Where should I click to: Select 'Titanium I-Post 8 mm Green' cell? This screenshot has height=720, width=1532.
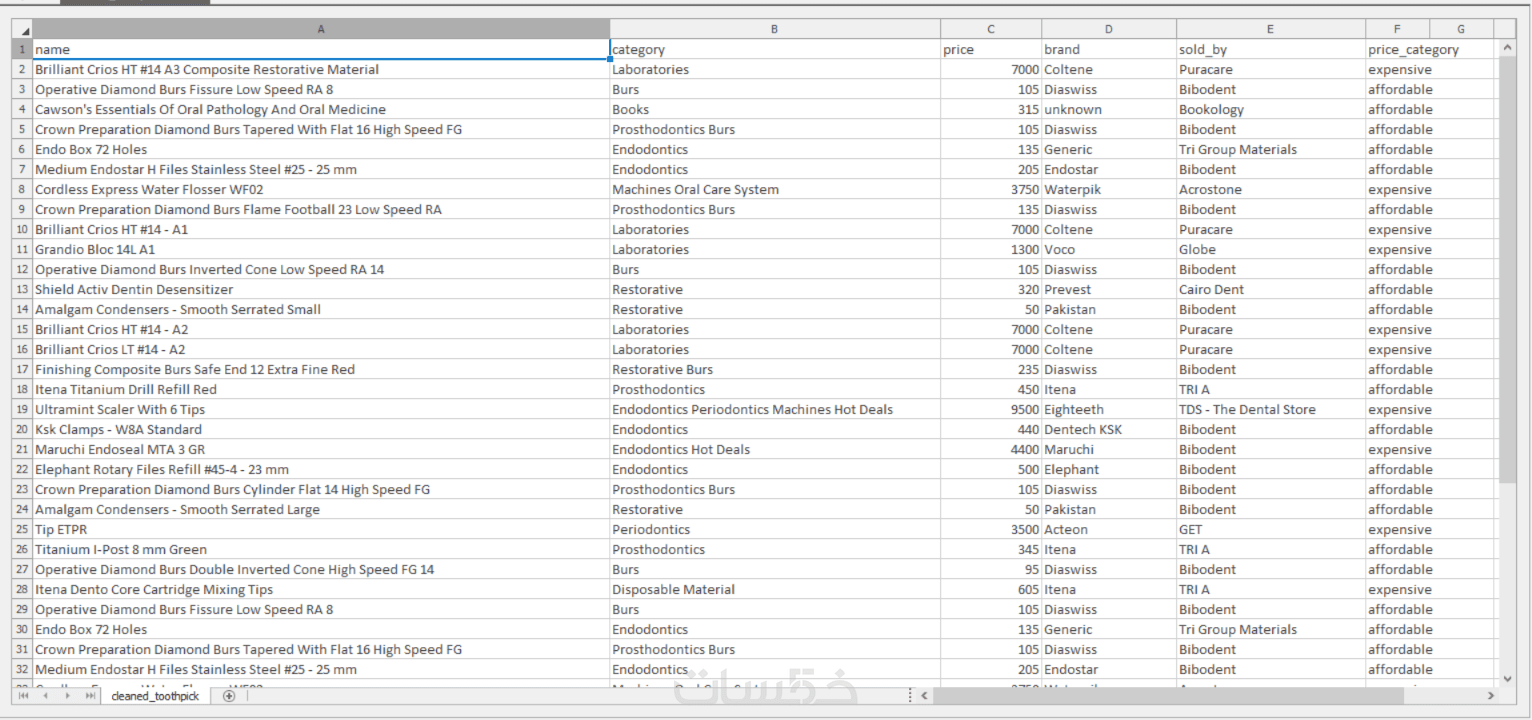321,549
